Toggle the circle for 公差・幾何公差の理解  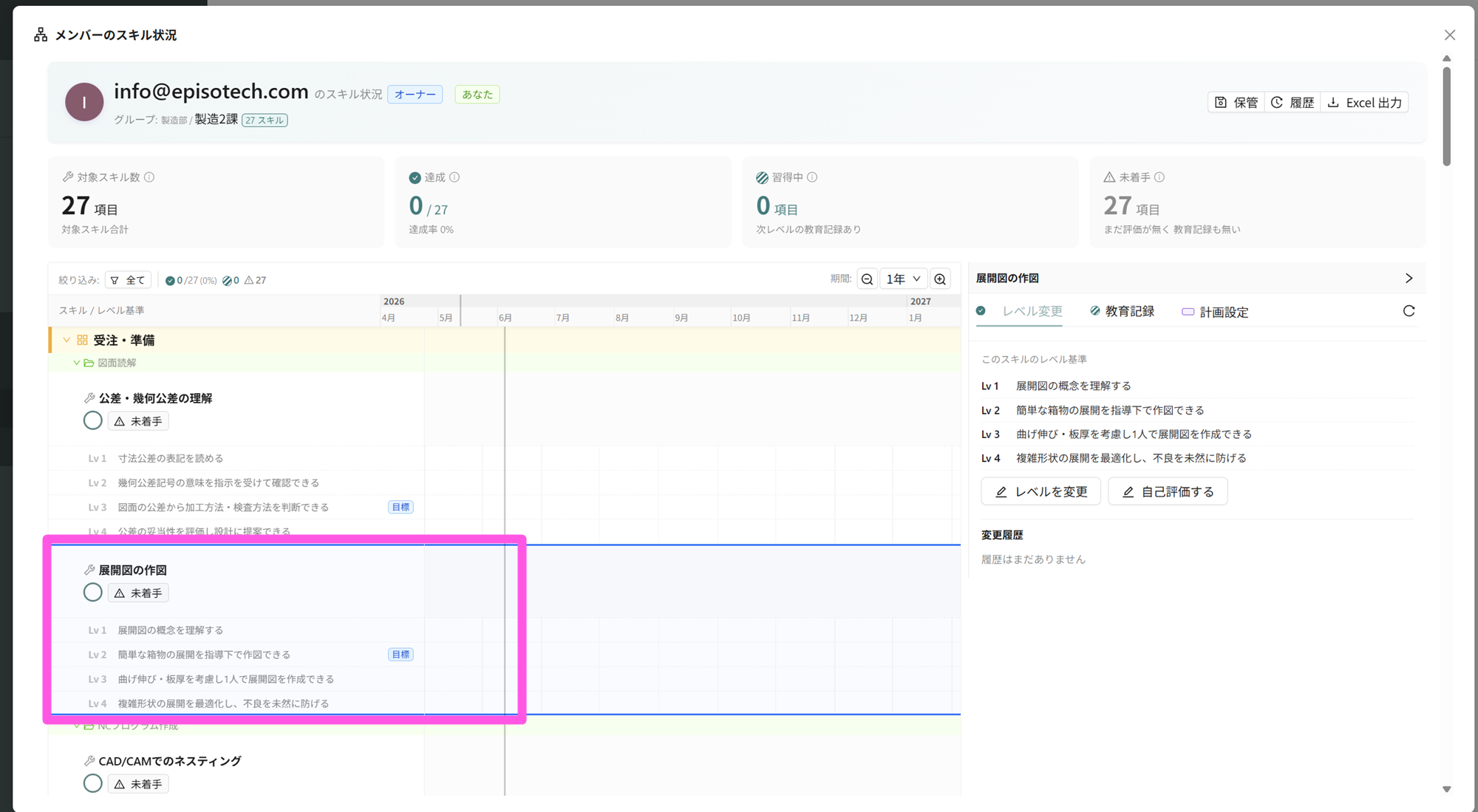[x=92, y=420]
